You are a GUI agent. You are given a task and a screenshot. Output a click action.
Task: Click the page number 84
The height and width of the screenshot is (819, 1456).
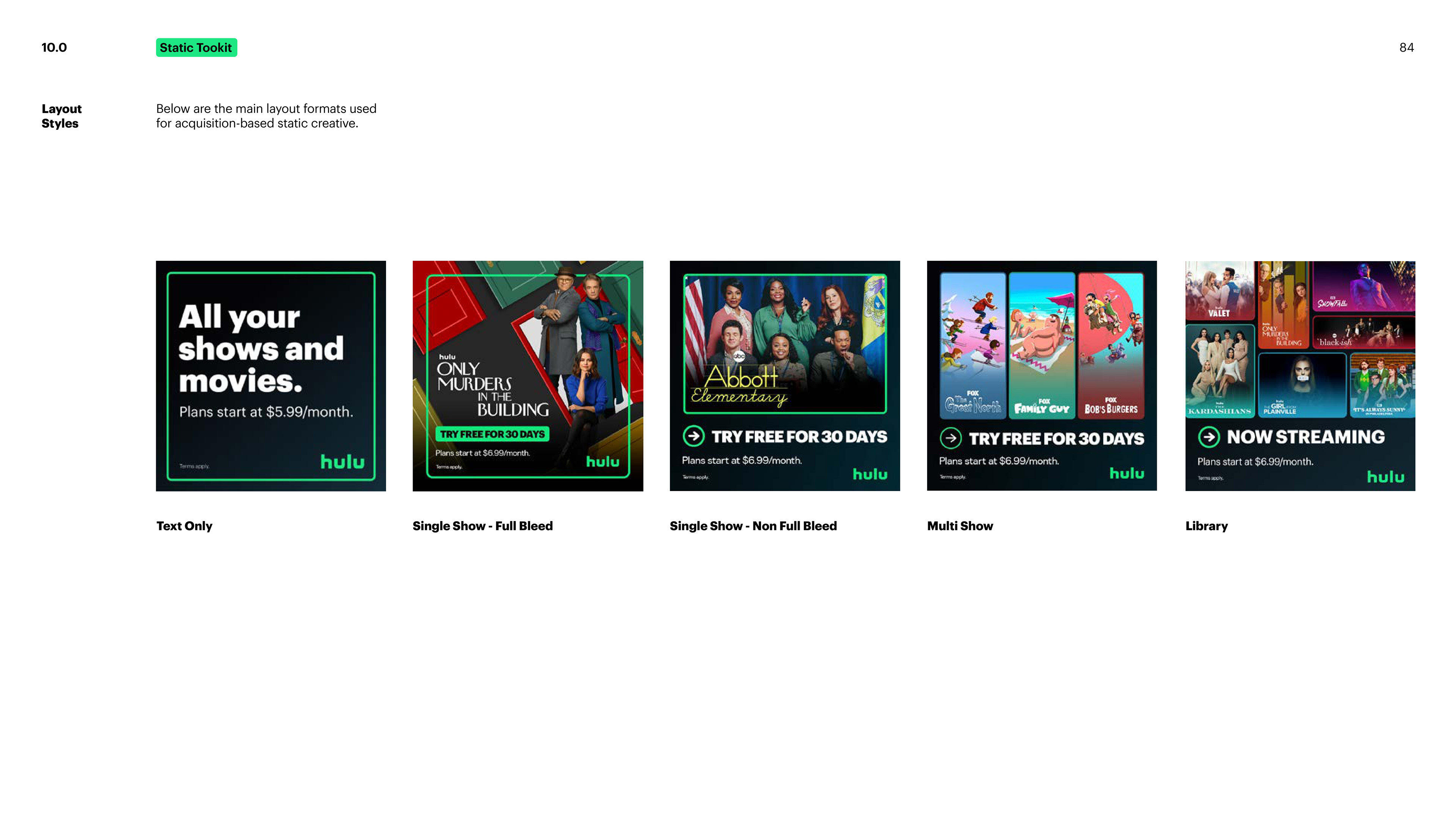pyautogui.click(x=1406, y=47)
